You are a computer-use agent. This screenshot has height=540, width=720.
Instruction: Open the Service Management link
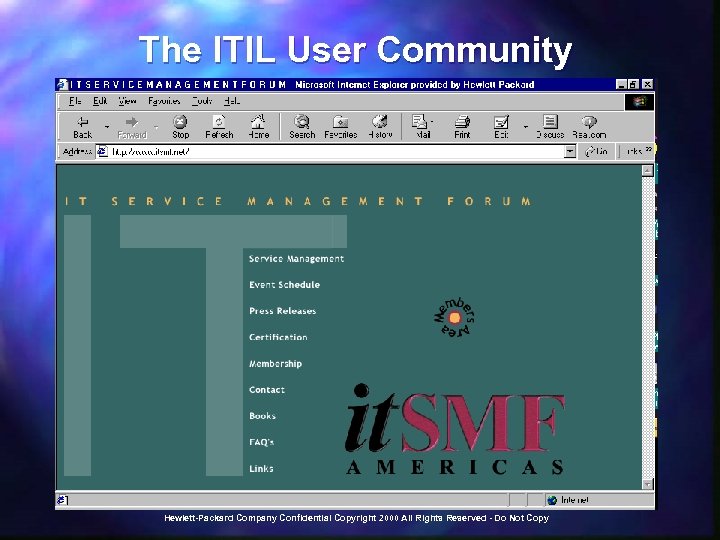coord(296,259)
